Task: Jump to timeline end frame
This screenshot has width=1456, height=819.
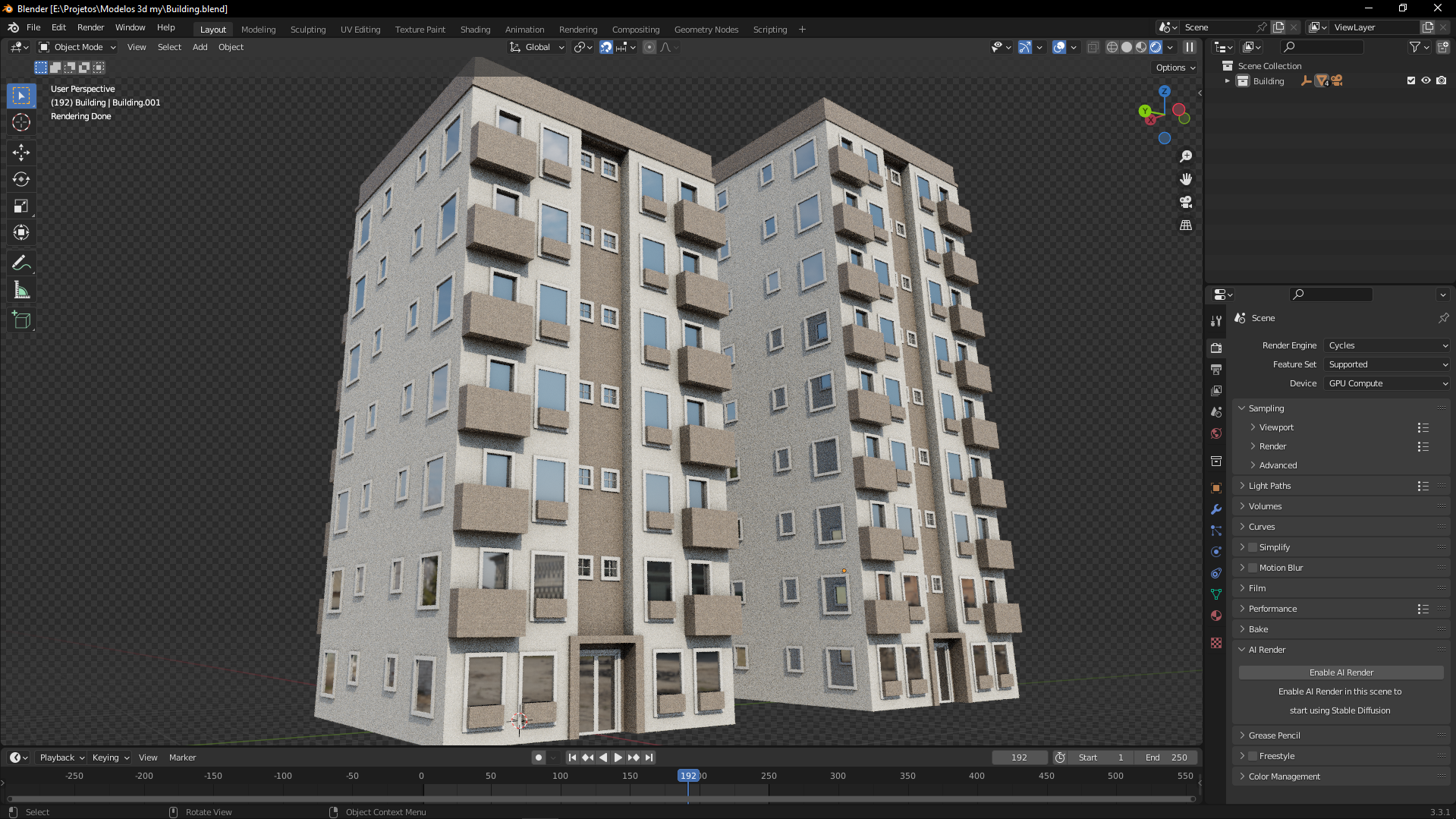Action: pyautogui.click(x=649, y=758)
